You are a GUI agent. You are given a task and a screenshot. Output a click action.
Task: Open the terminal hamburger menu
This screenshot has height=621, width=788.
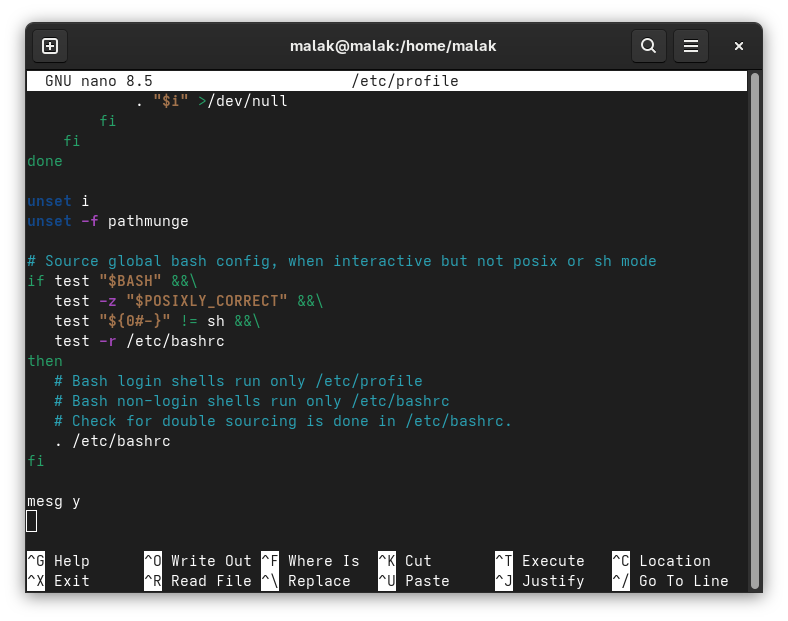pyautogui.click(x=690, y=46)
